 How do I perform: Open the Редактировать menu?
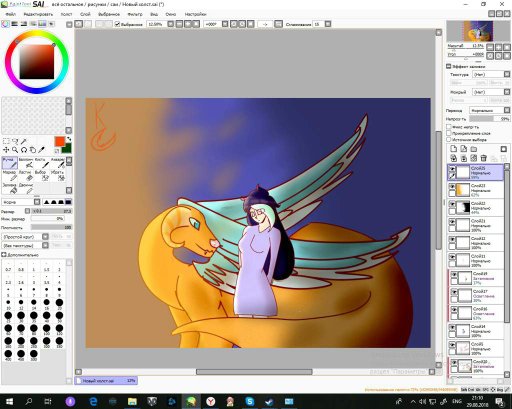point(38,14)
